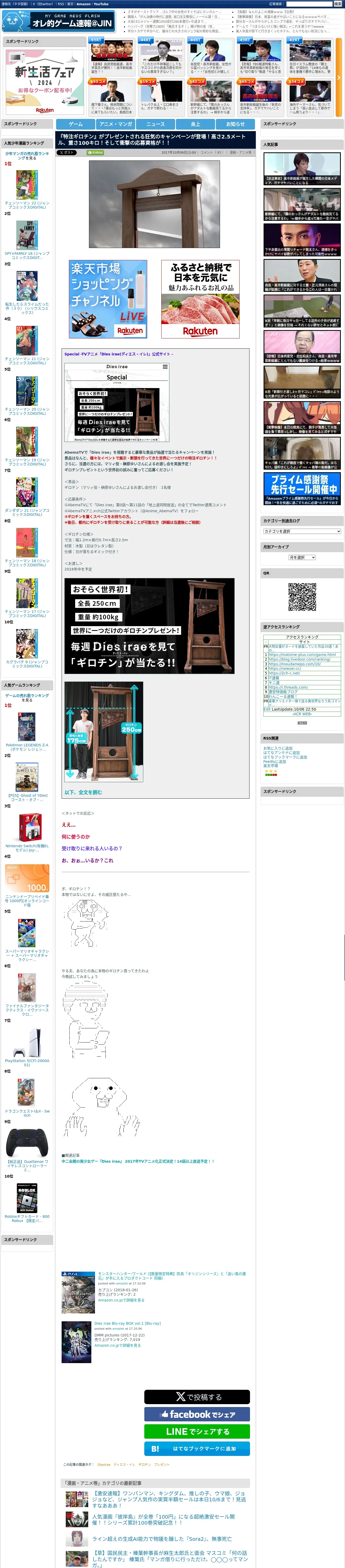Open the Roblox gift card image
Screen dimensions: 345x1568
27,1197
